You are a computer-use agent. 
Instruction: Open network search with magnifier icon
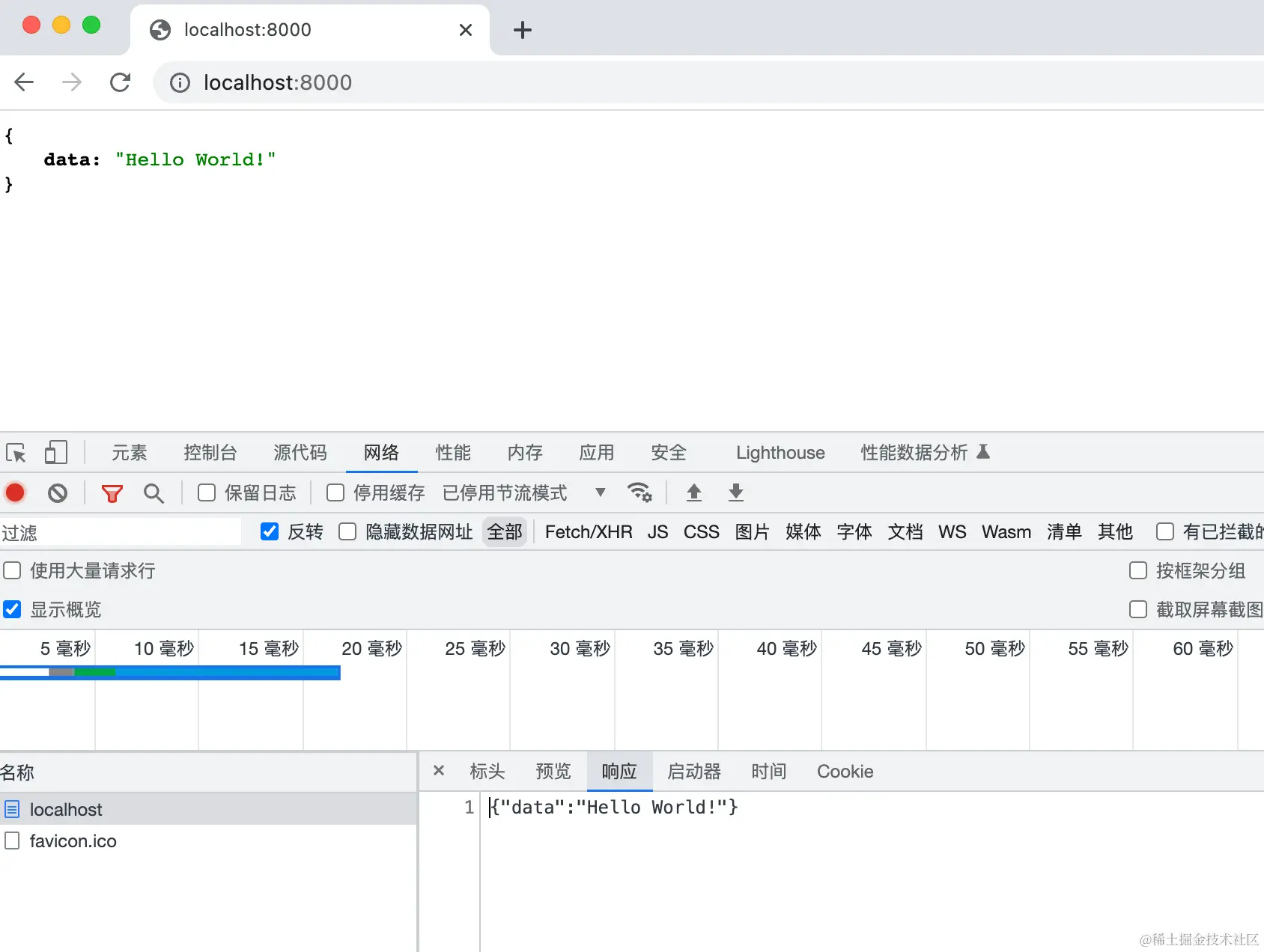pos(154,493)
